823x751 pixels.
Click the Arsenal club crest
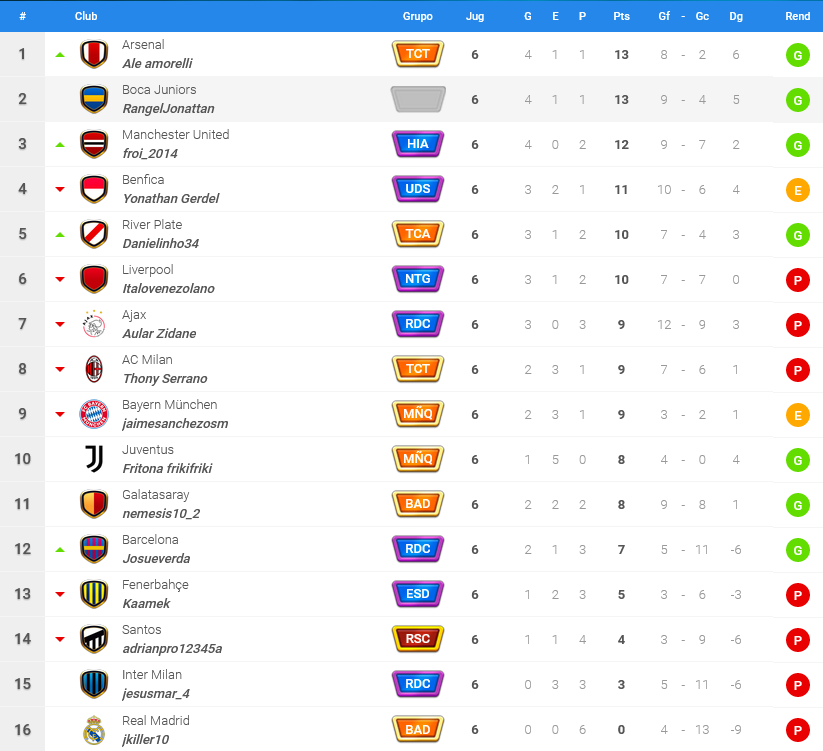point(94,54)
